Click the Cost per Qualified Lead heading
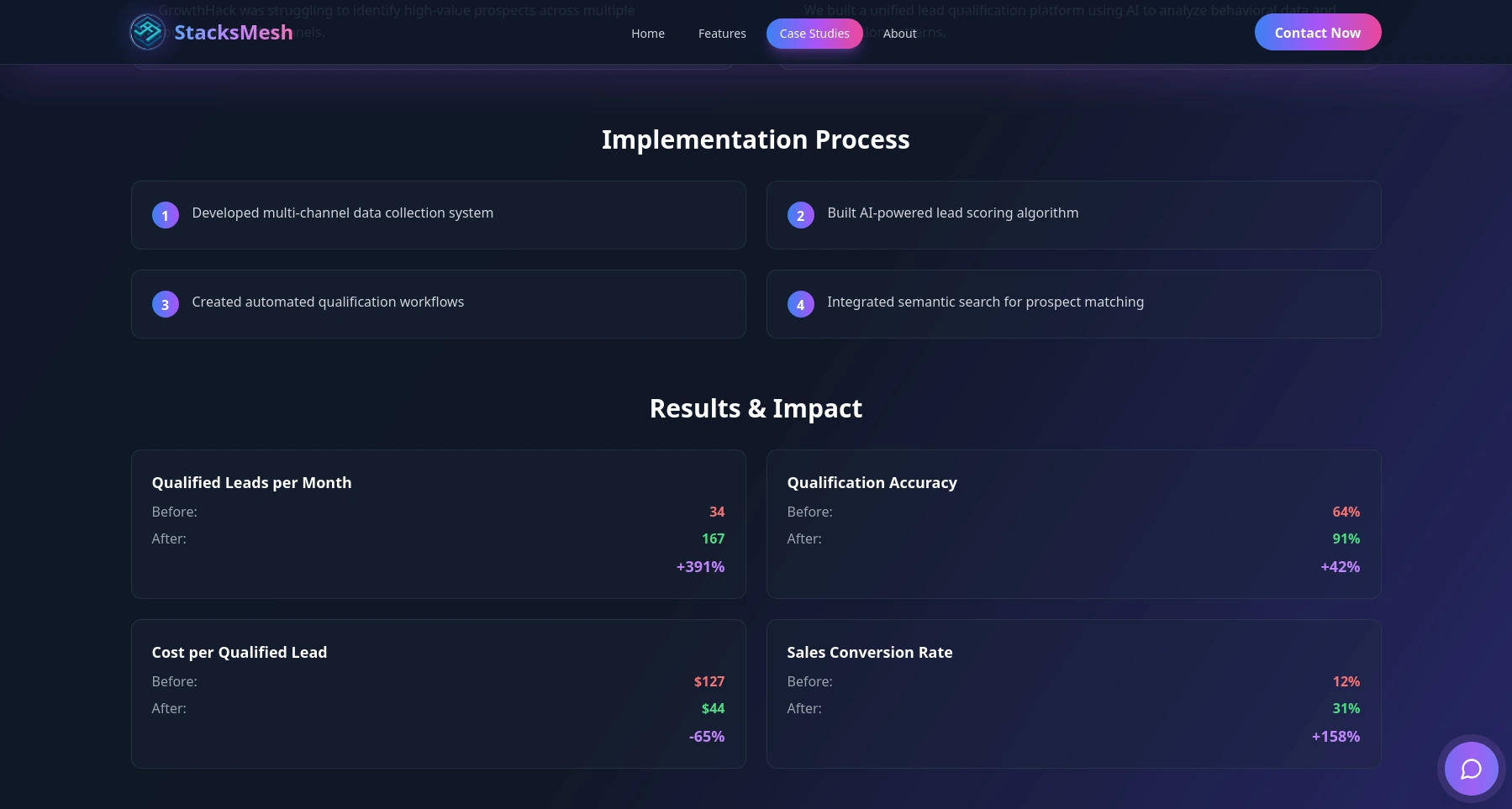1512x809 pixels. [240, 653]
